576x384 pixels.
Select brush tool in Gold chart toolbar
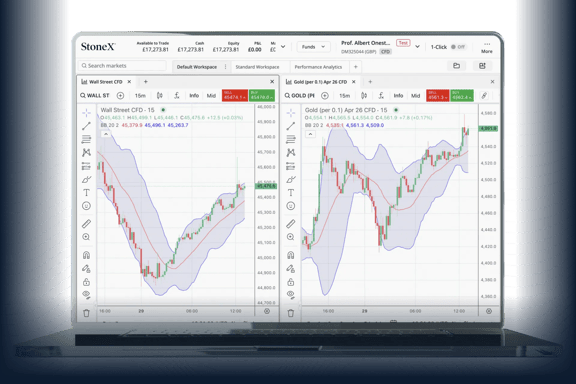[x=291, y=179]
